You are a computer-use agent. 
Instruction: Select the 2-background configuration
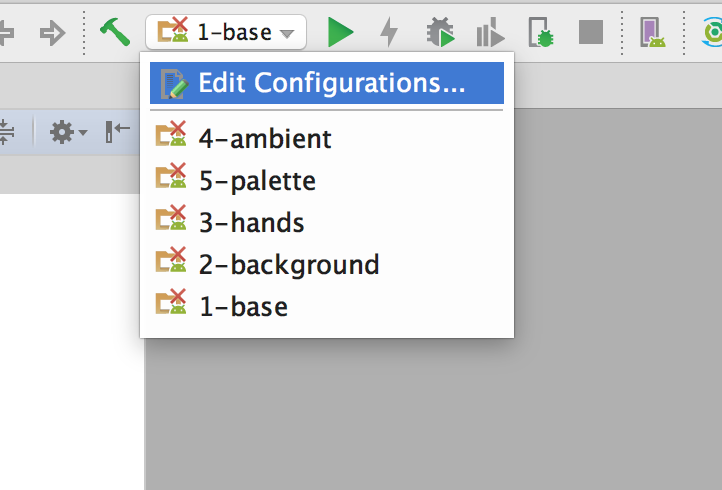(x=288, y=265)
